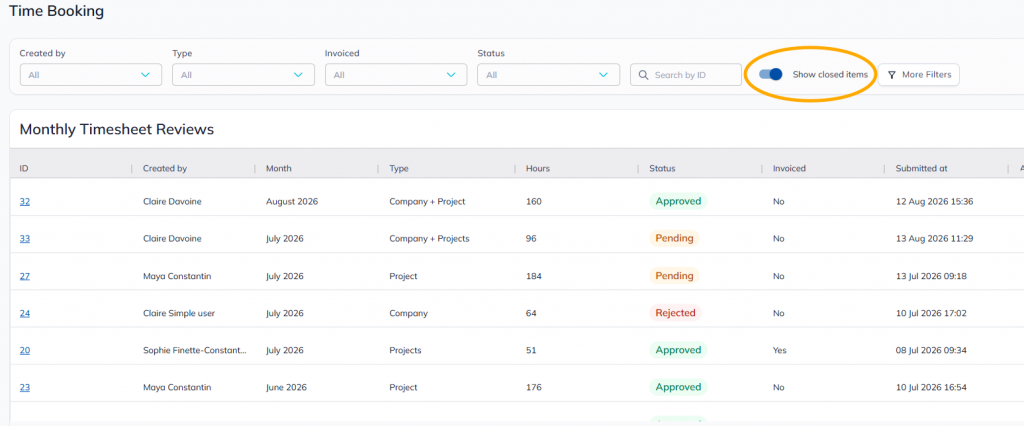Click the Status dropdown chevron arrow
The image size is (1024, 426).
pyautogui.click(x=603, y=75)
